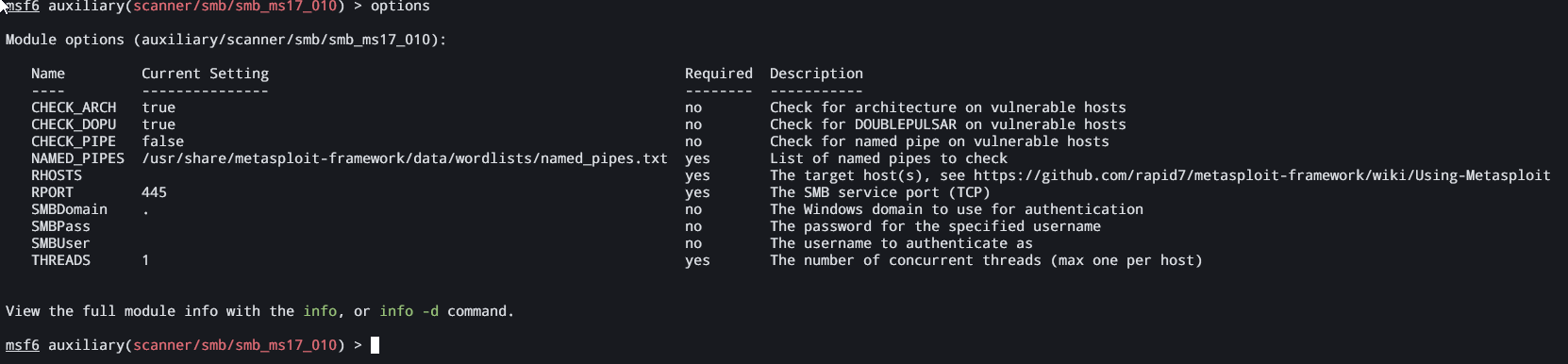This screenshot has height=364, width=1568.
Task: Click the THREADS value 1
Action: pos(145,260)
